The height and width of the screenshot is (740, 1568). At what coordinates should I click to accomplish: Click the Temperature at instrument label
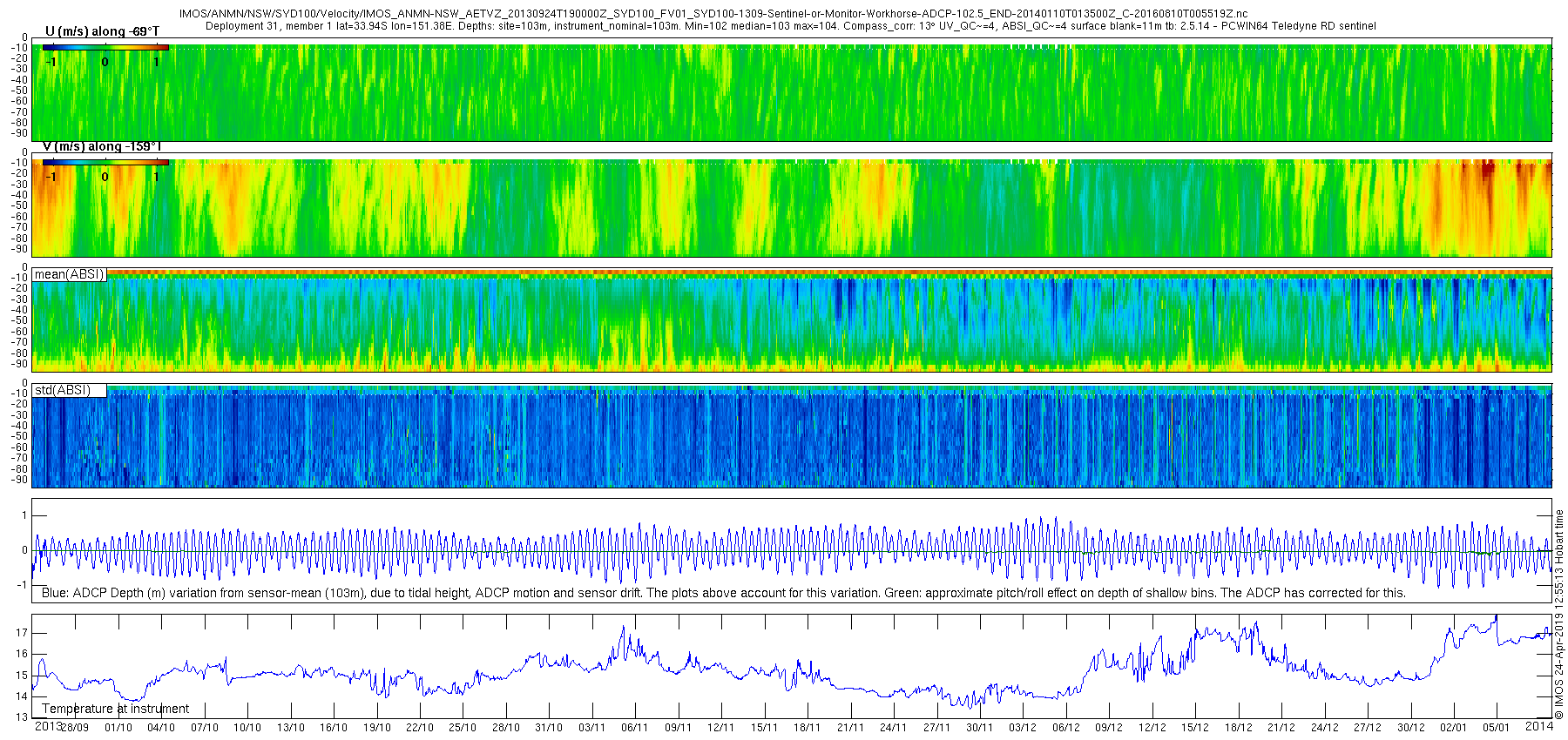115,709
